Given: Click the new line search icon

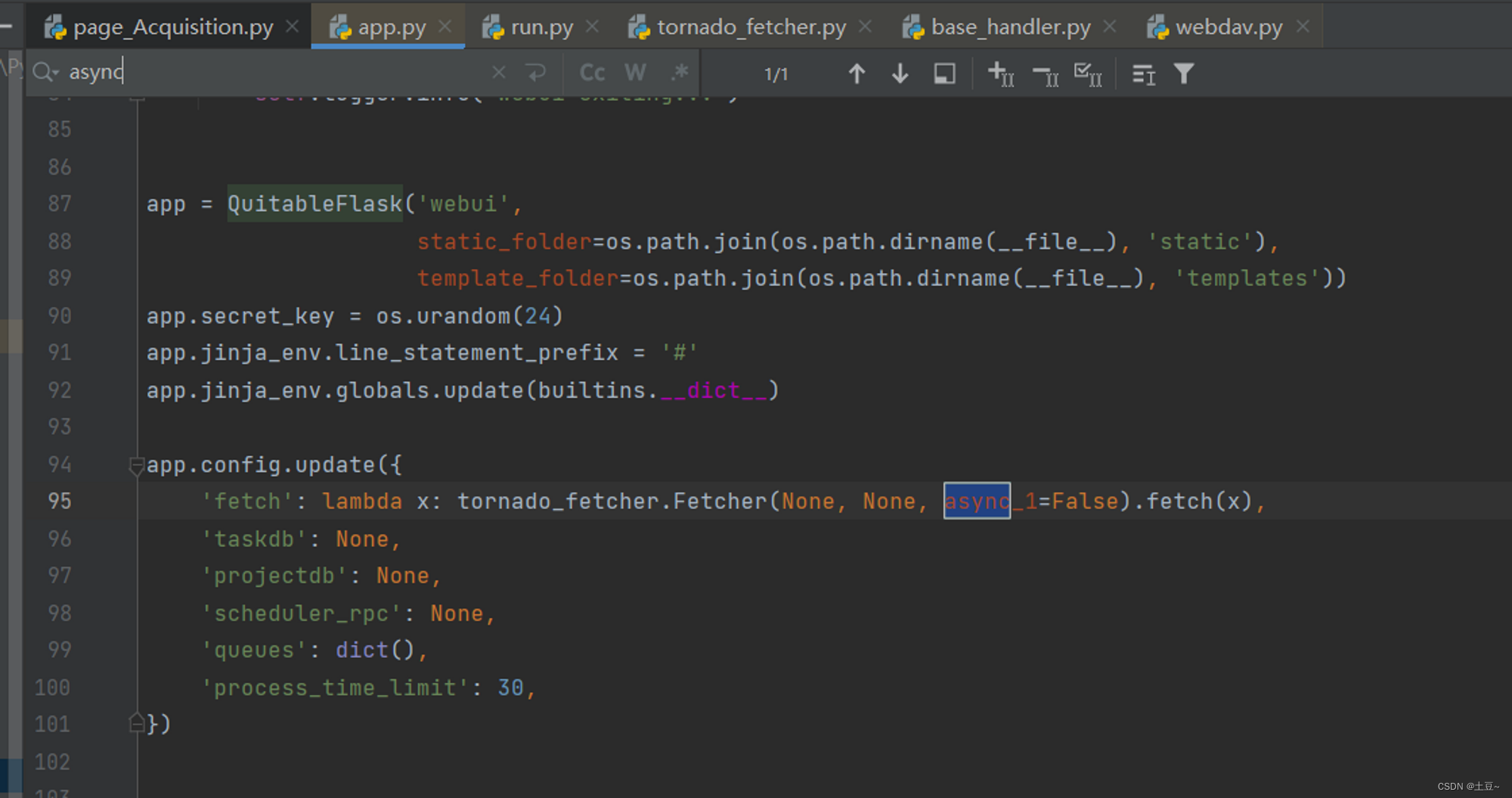Looking at the screenshot, I should pyautogui.click(x=536, y=73).
